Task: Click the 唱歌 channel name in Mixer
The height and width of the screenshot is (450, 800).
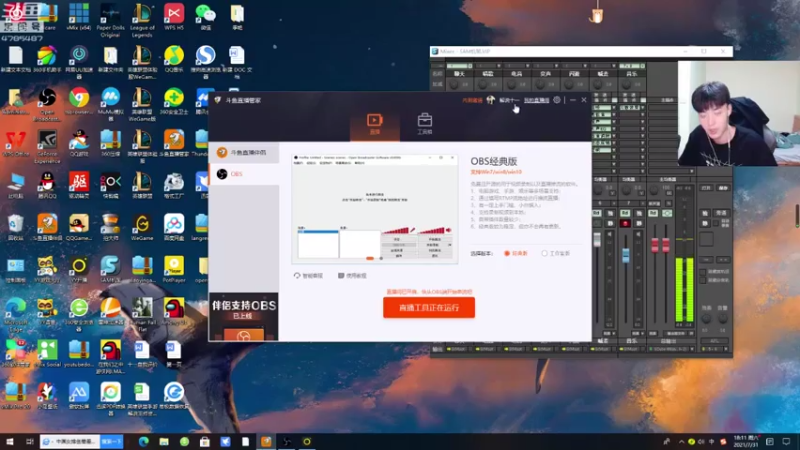Action: pos(488,74)
